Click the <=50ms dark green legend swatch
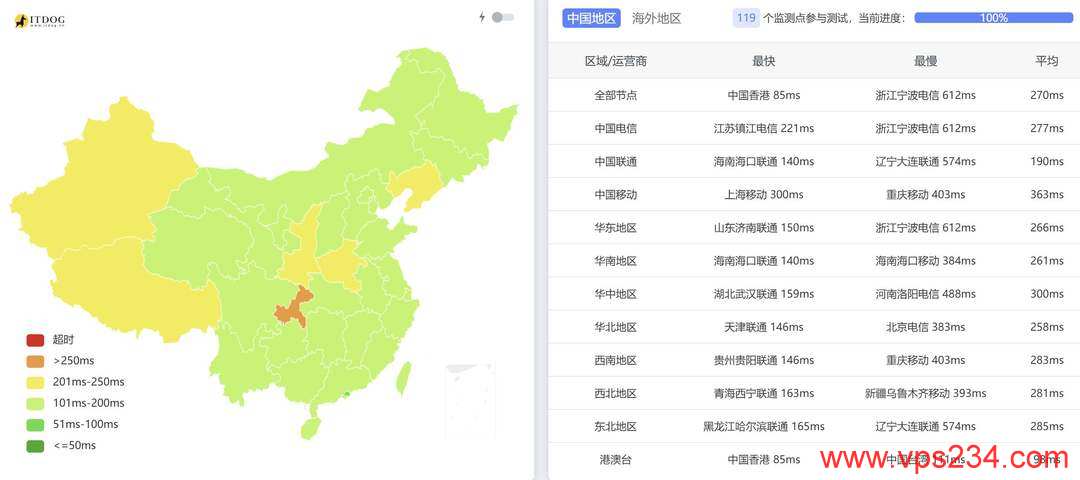The height and width of the screenshot is (480, 1080). click(x=35, y=446)
